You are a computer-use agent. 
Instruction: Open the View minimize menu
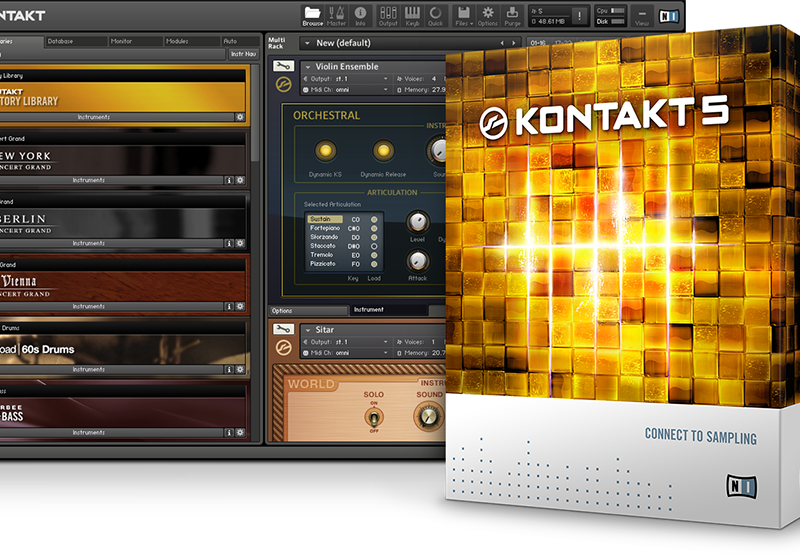[642, 16]
